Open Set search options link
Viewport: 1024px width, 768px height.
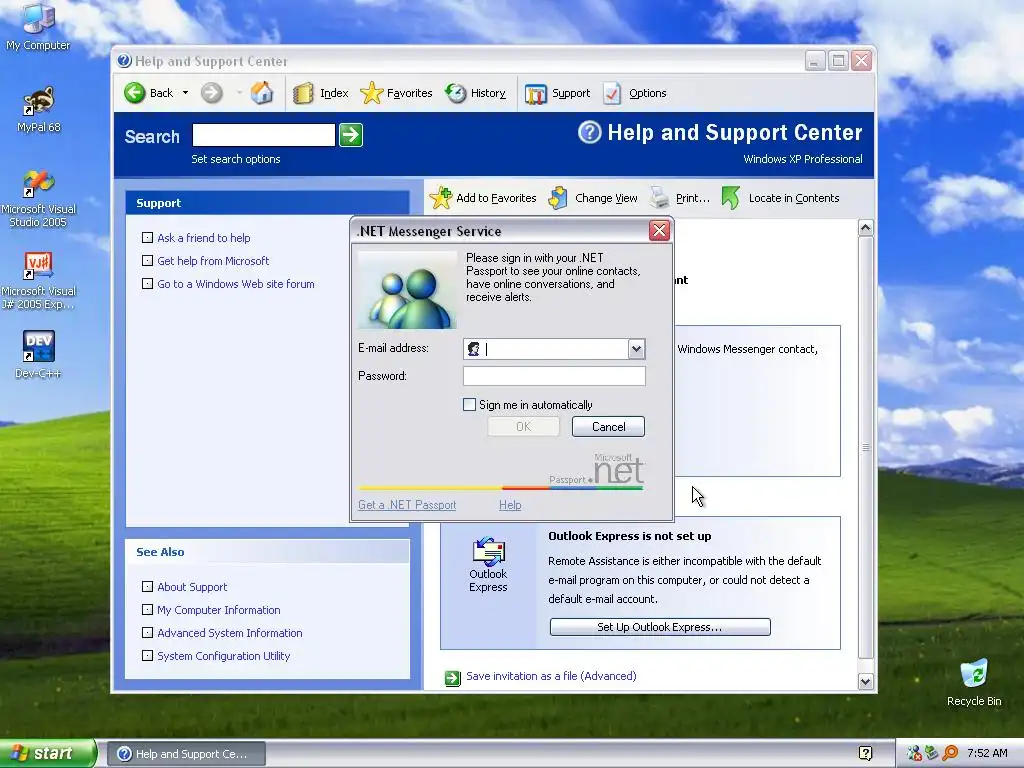[x=236, y=159]
